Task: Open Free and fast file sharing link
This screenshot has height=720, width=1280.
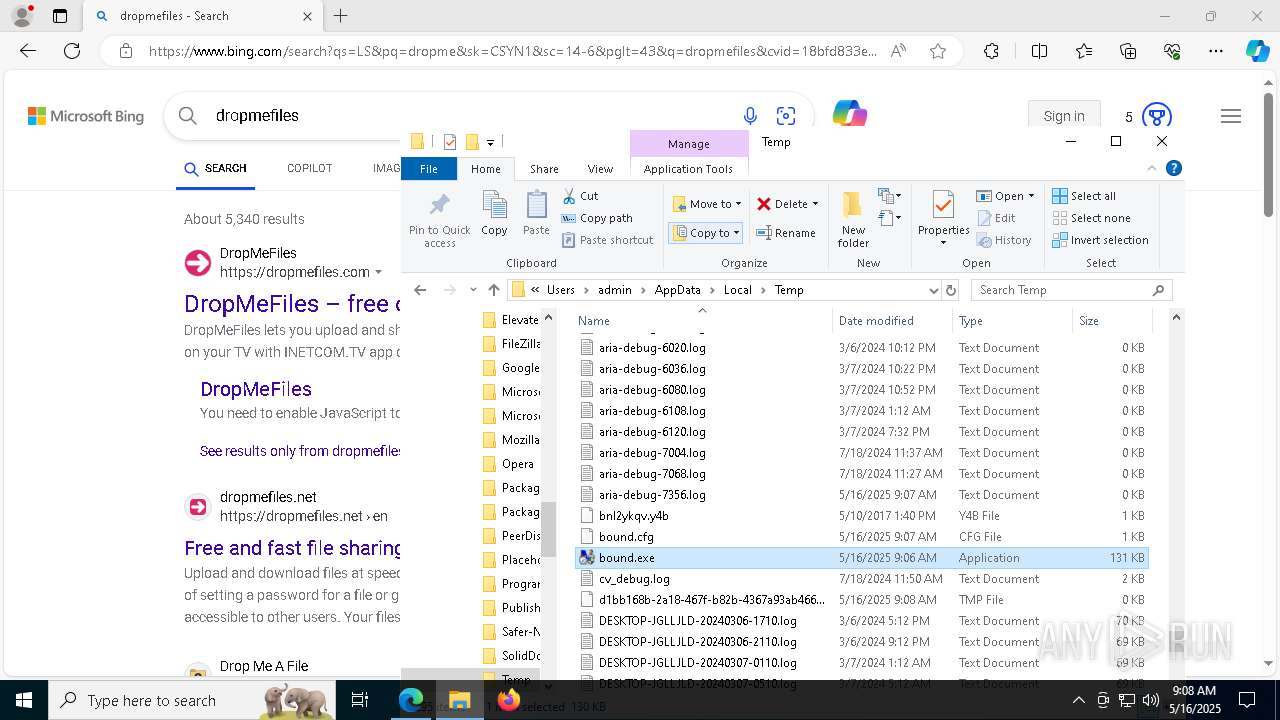Action: [x=292, y=548]
